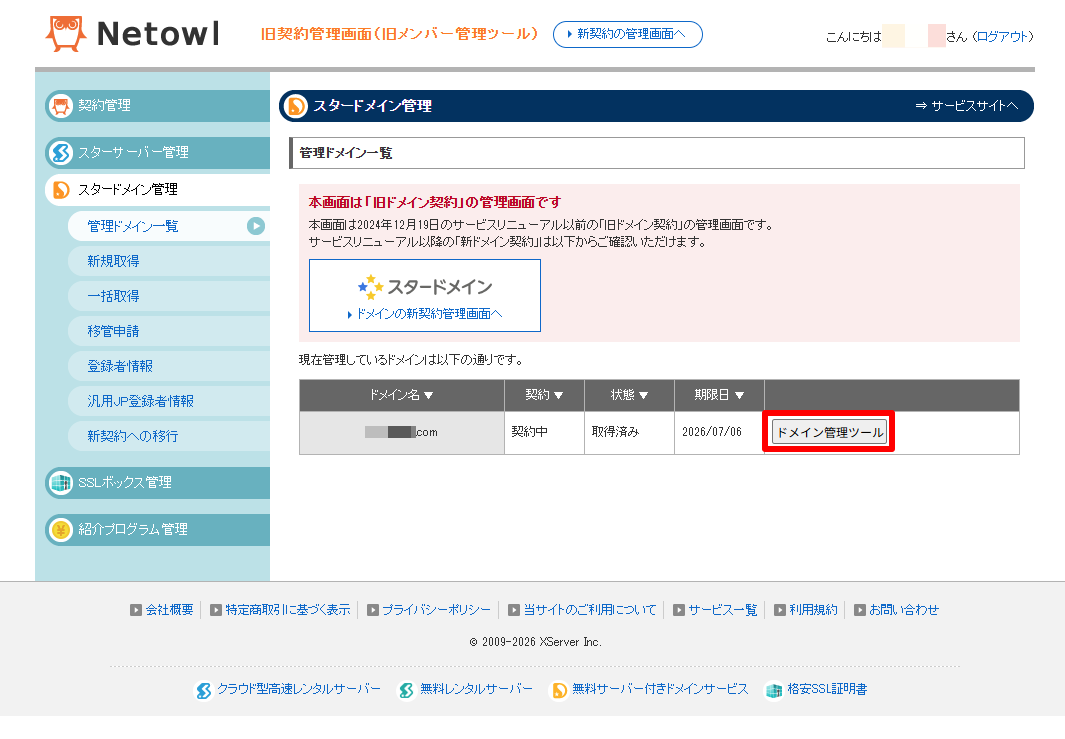Select 移管申請 from the sidebar menu
Screen dimensions: 1065x739
(113, 331)
